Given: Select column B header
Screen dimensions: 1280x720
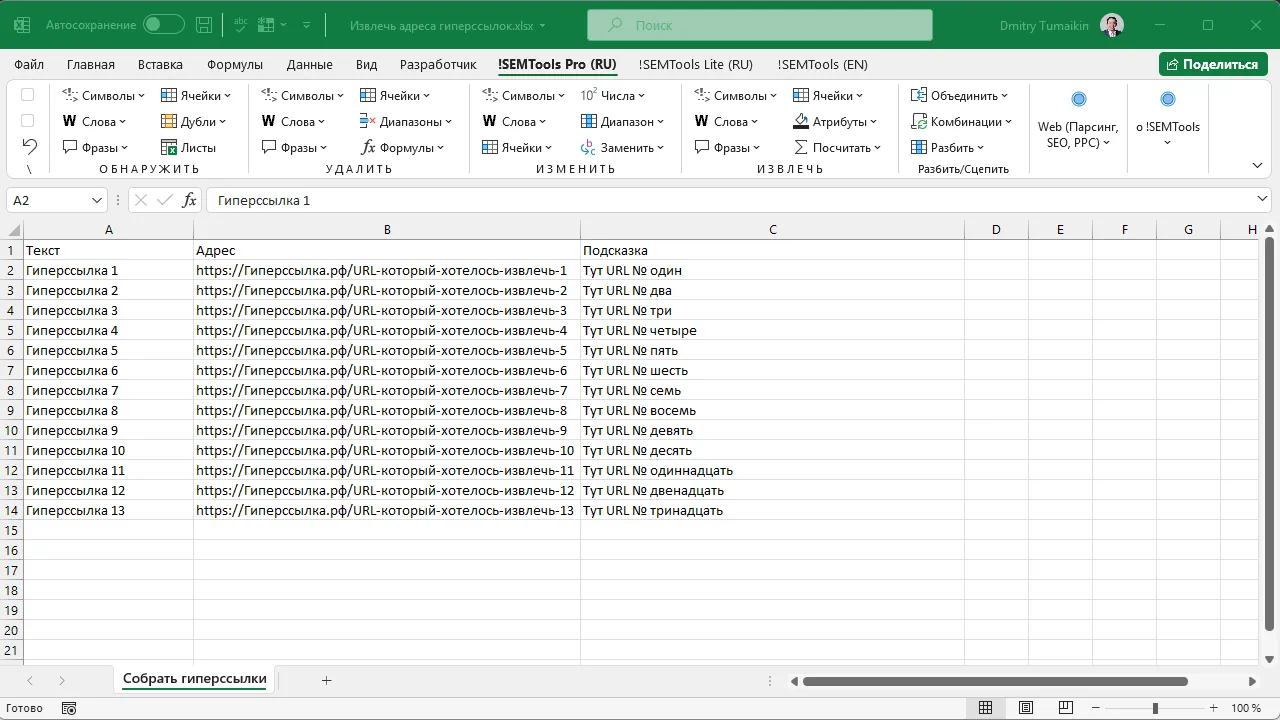Looking at the screenshot, I should coord(387,230).
